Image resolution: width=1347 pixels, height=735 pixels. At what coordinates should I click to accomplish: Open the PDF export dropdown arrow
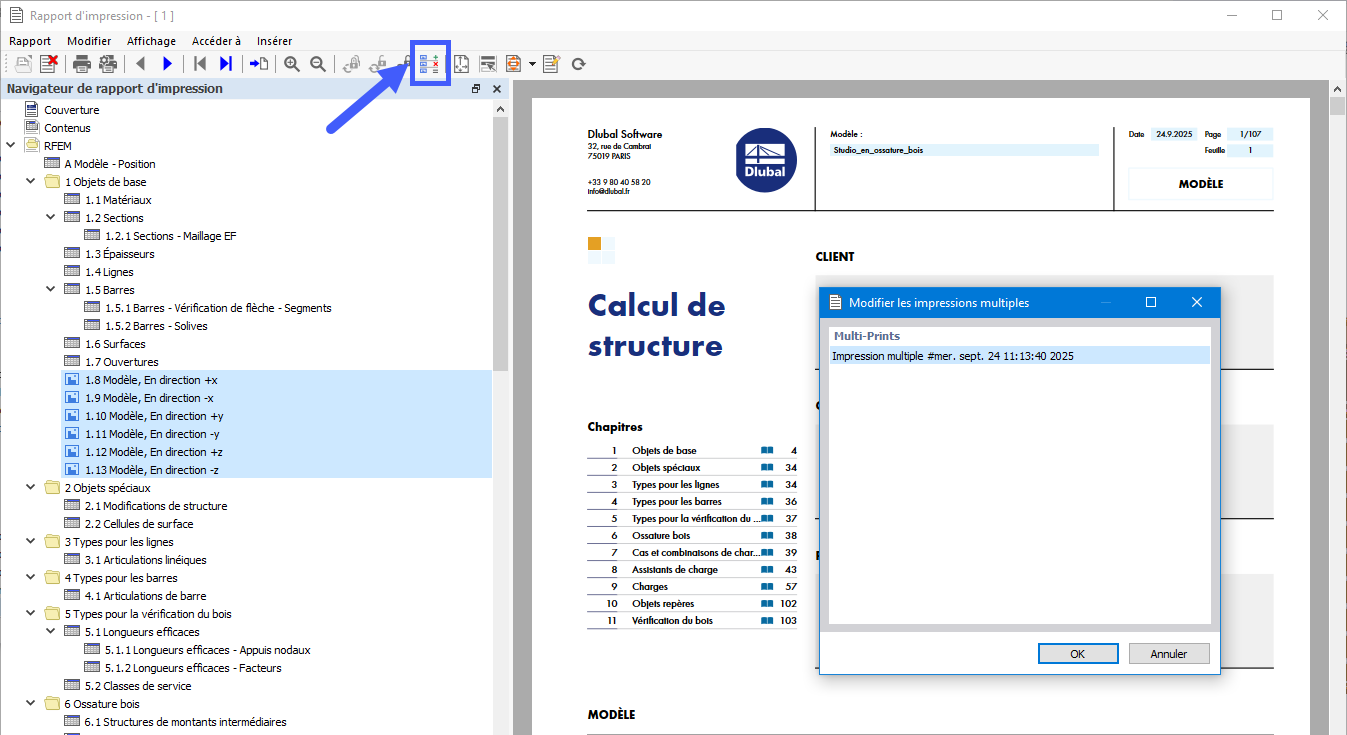click(x=531, y=63)
